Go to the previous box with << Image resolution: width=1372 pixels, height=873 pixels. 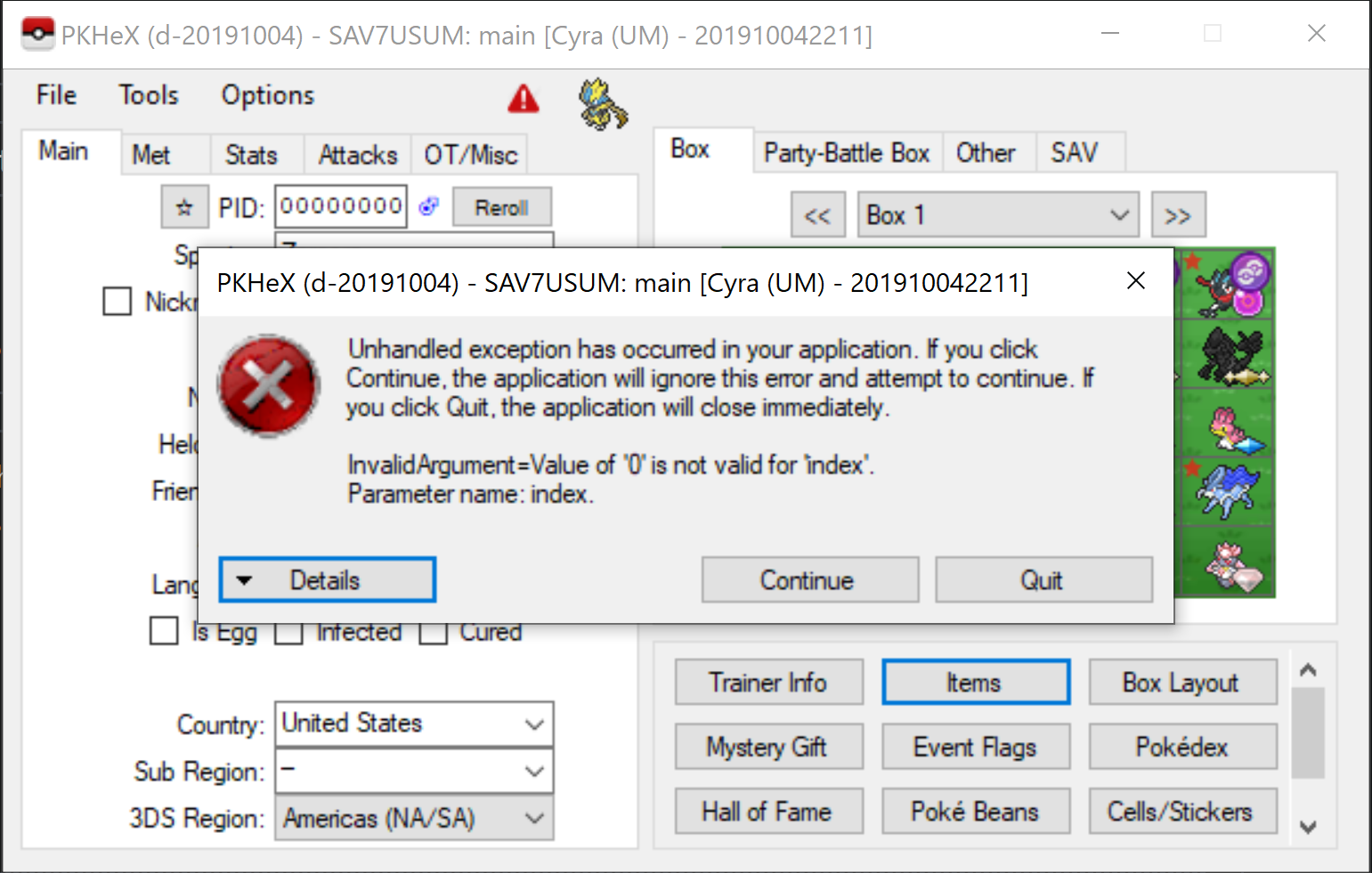(x=817, y=215)
